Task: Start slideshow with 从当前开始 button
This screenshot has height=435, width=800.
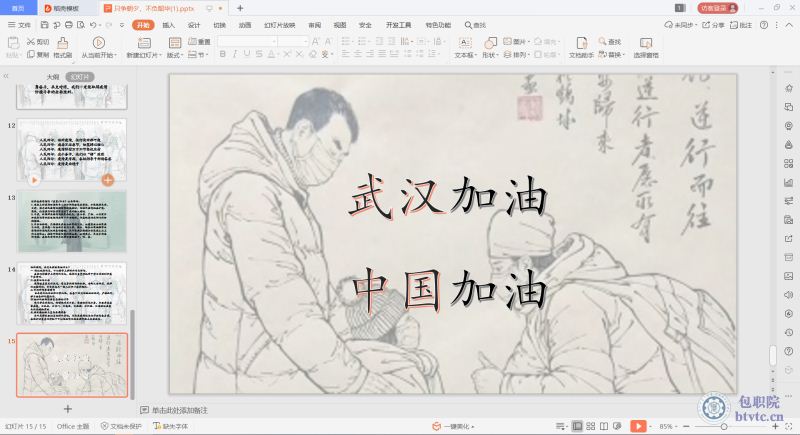Action: tap(99, 47)
